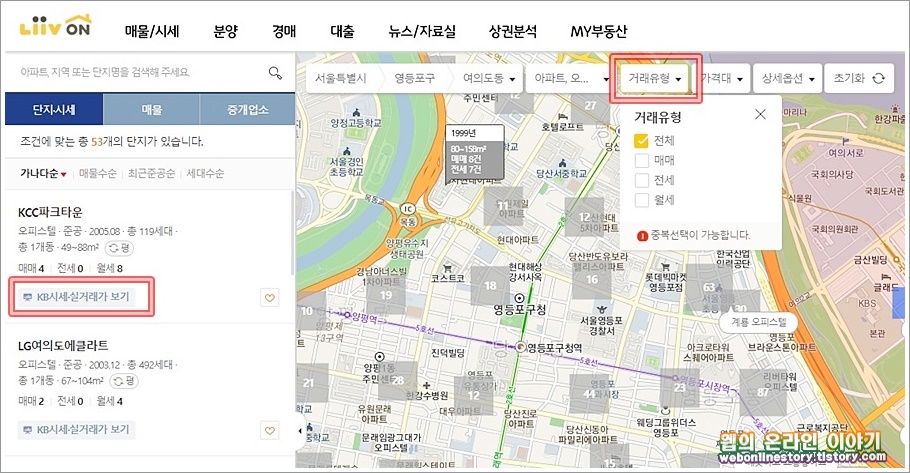910x473 pixels.
Task: Favorite LG여의도에클라트 with the heart icon
Action: (x=269, y=431)
